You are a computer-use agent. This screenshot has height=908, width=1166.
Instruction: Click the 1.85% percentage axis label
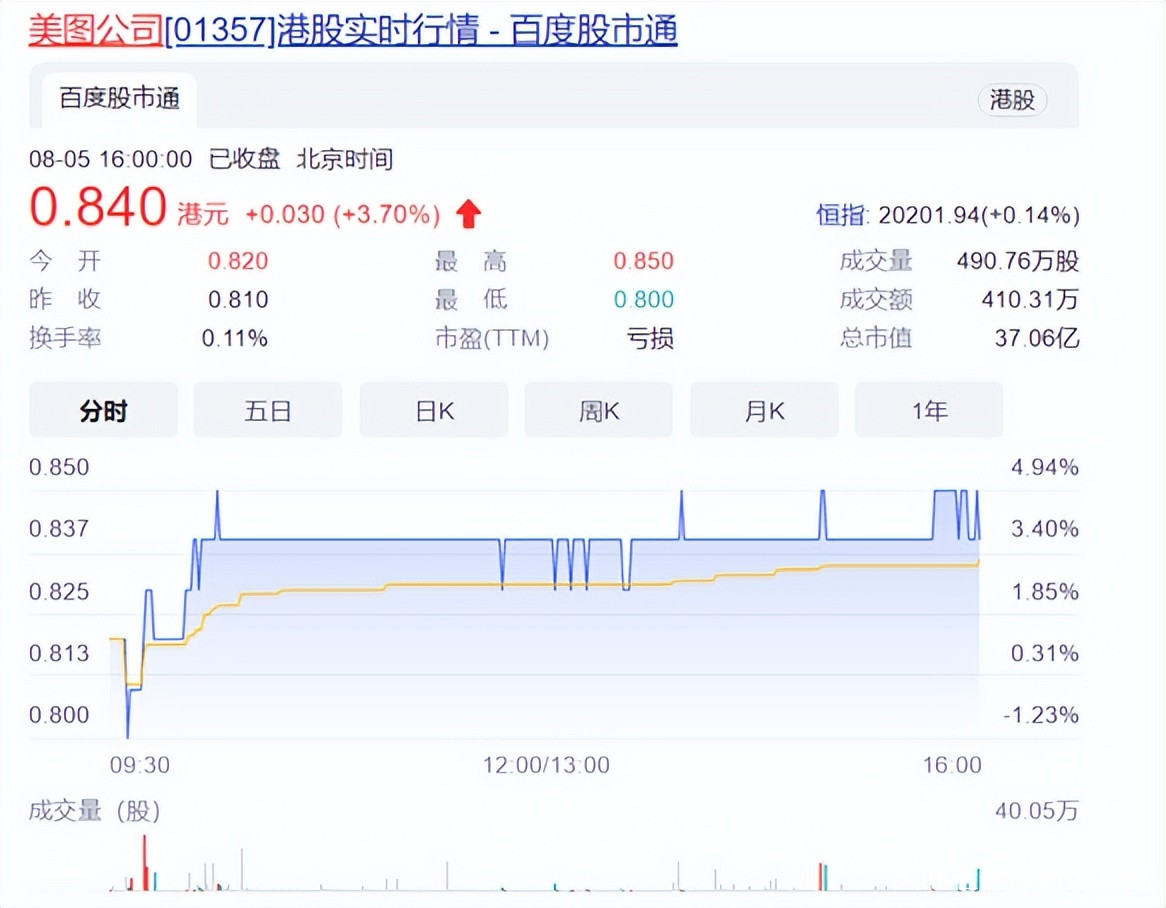pyautogui.click(x=1045, y=592)
